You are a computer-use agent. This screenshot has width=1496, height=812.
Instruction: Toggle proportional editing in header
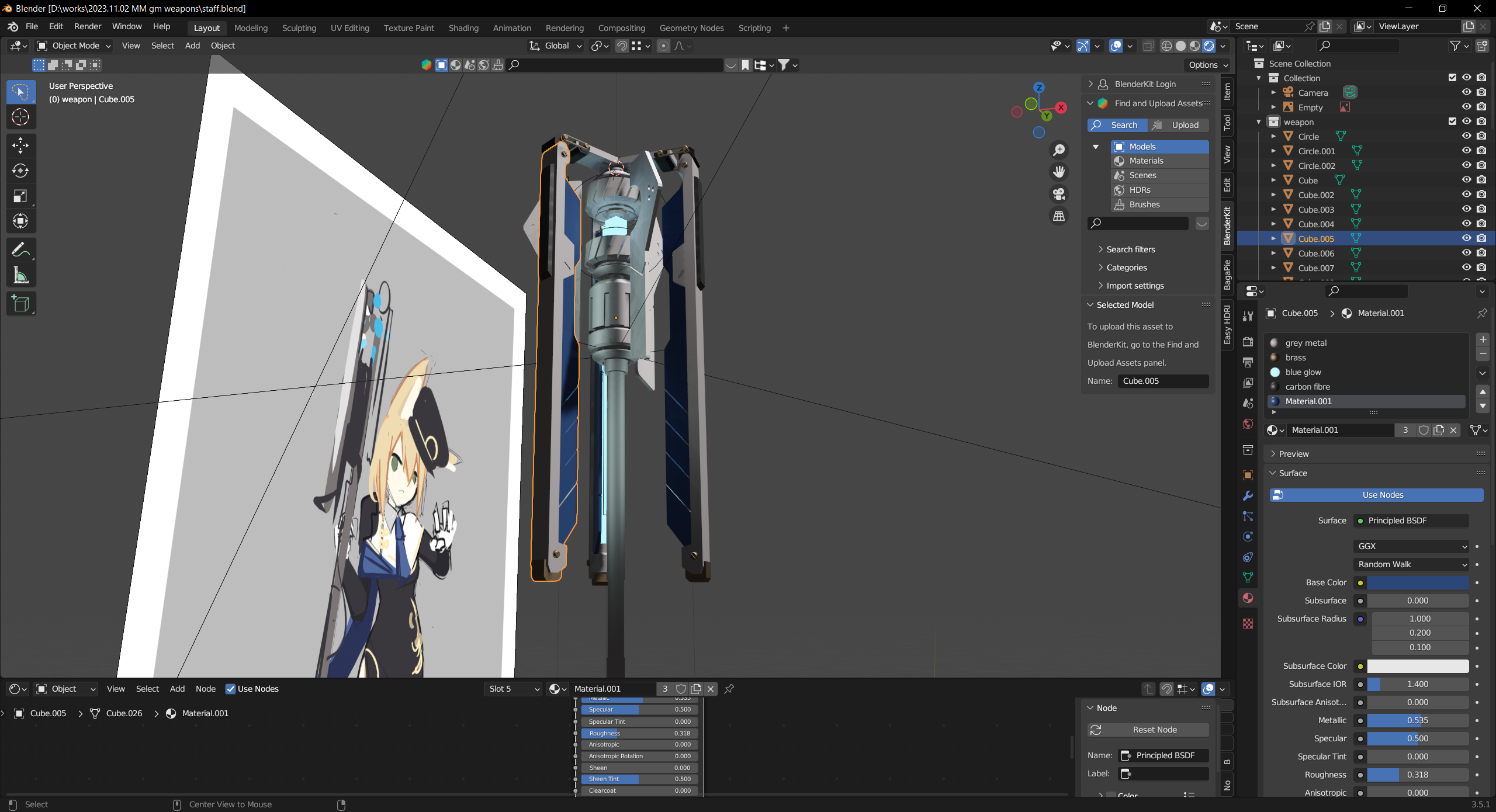[x=663, y=46]
